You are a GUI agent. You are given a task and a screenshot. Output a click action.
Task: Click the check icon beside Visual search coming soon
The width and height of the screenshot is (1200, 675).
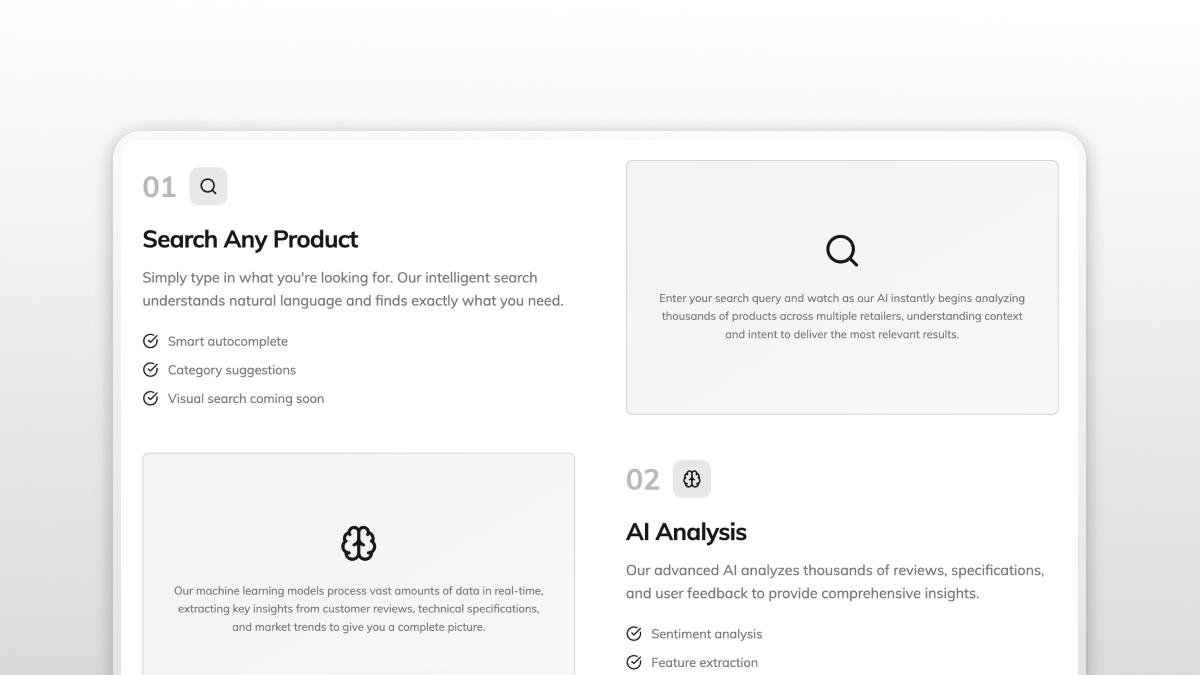(x=151, y=398)
